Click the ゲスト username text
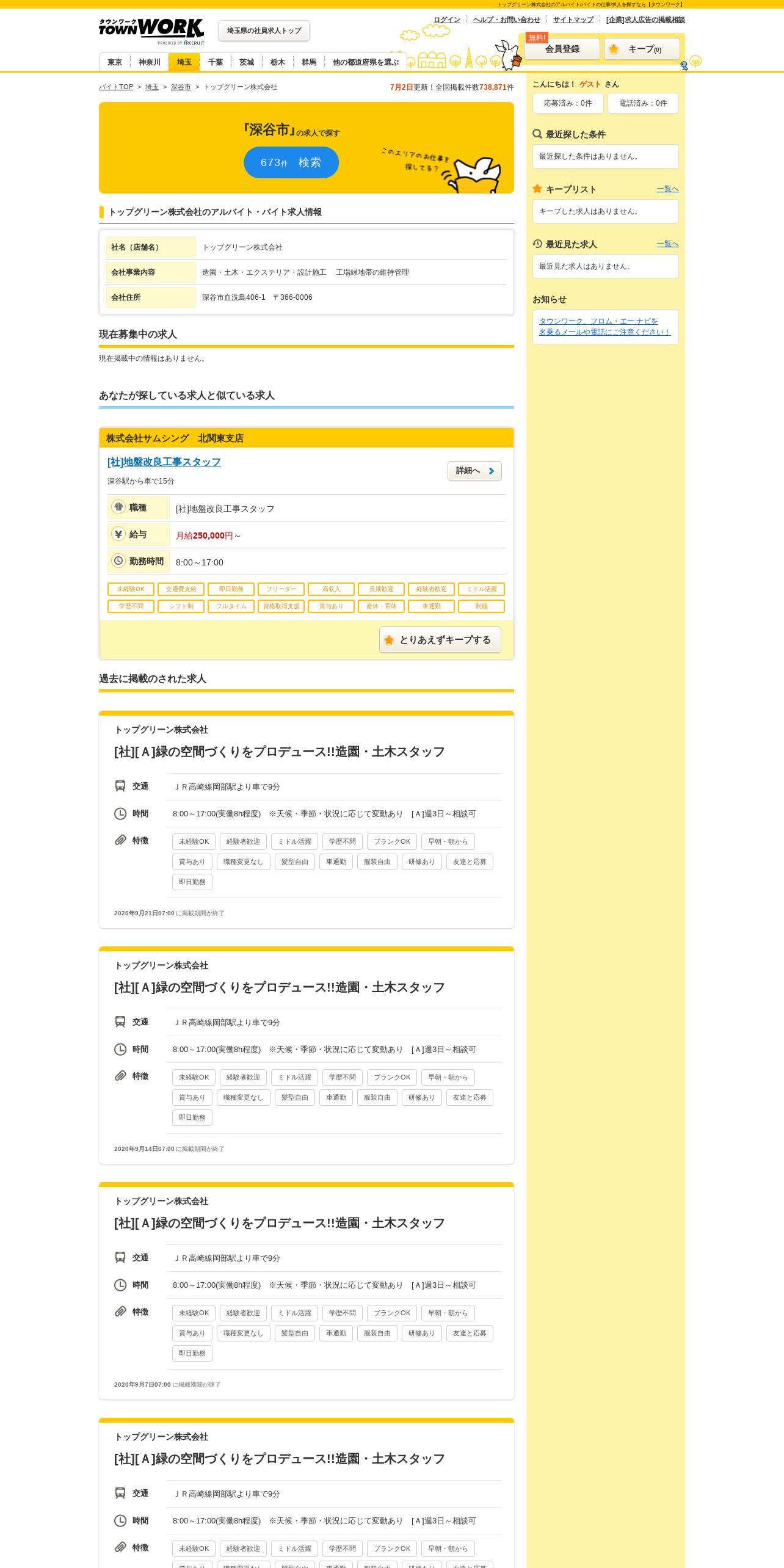The height and width of the screenshot is (1568, 784). (x=590, y=84)
